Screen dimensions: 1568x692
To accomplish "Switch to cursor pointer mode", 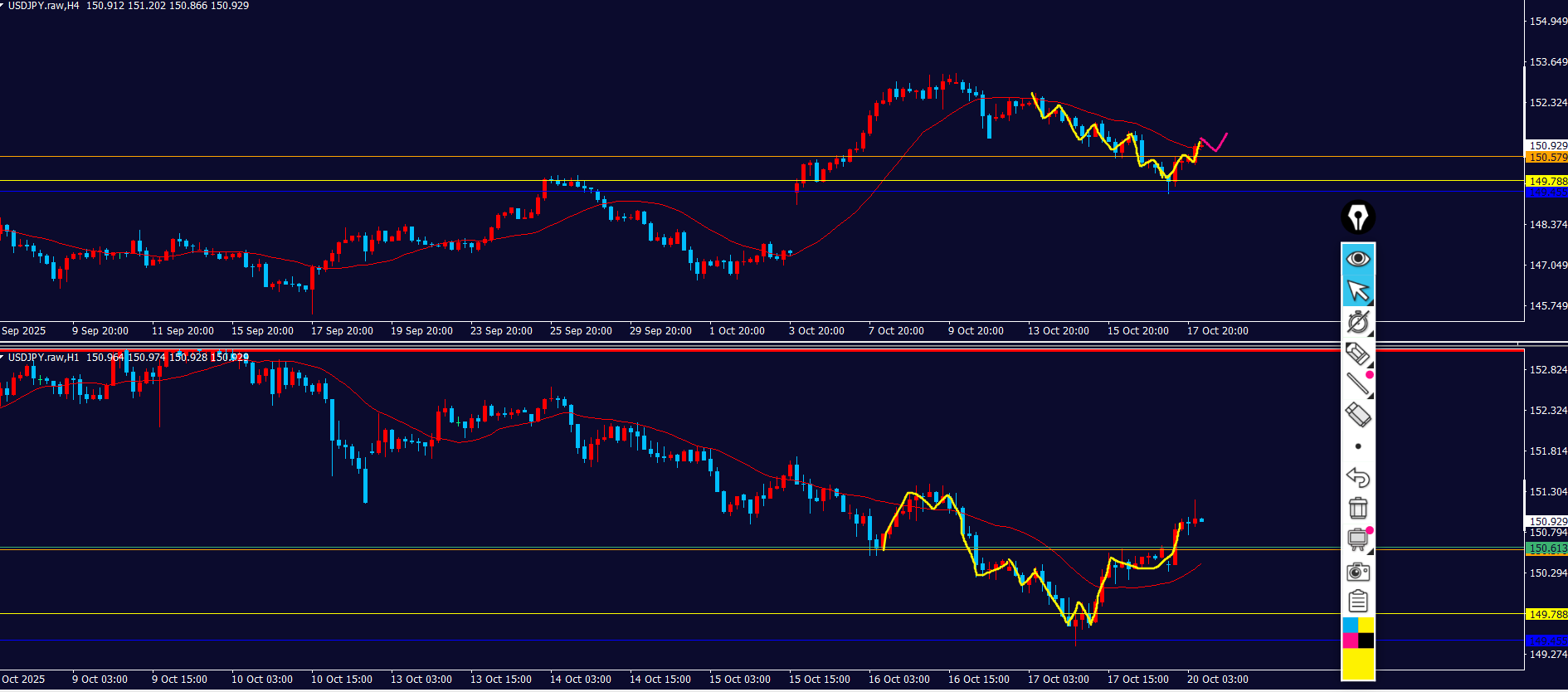I will (x=1358, y=291).
